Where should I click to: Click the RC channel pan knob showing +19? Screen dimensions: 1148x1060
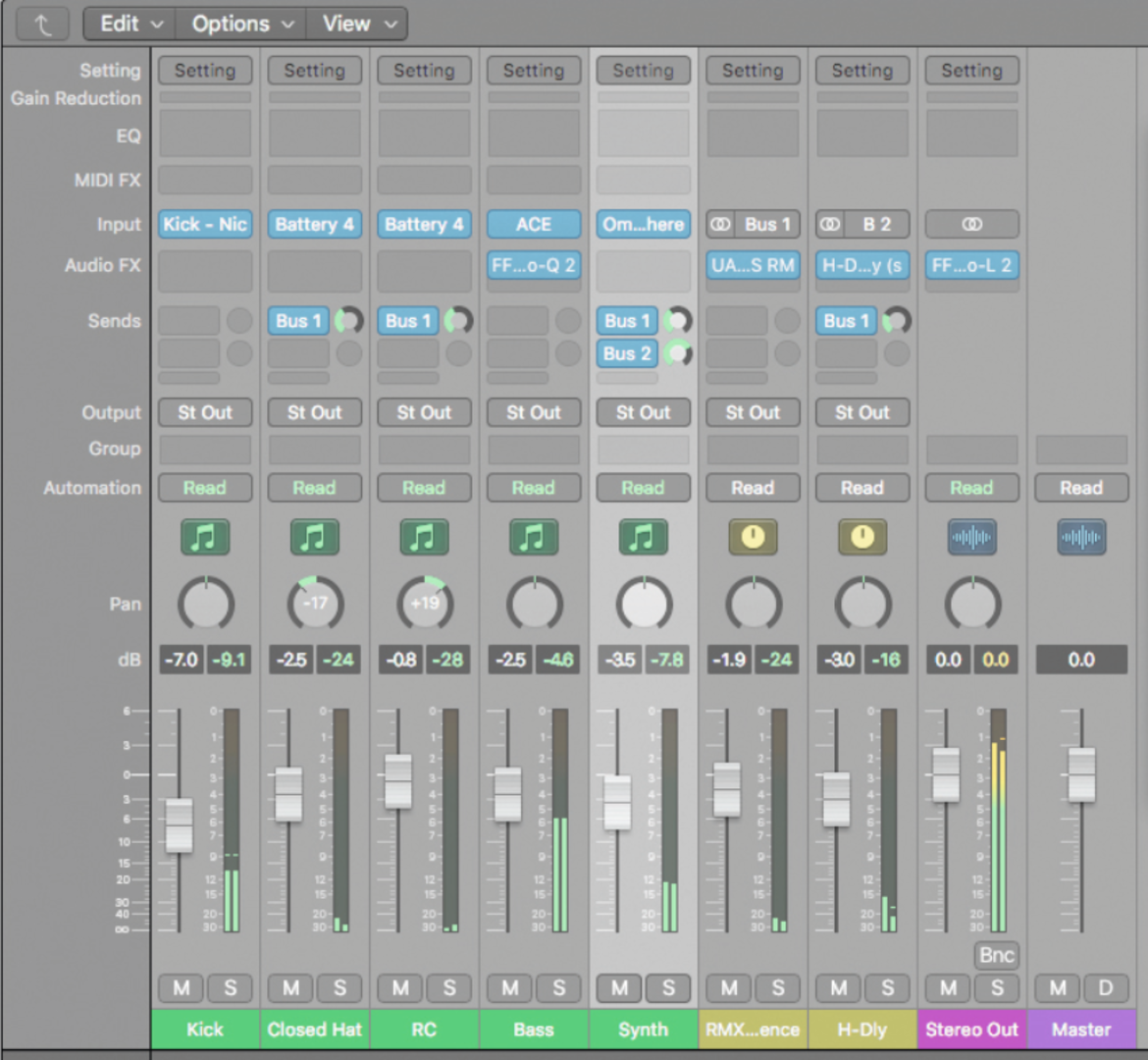(x=425, y=604)
